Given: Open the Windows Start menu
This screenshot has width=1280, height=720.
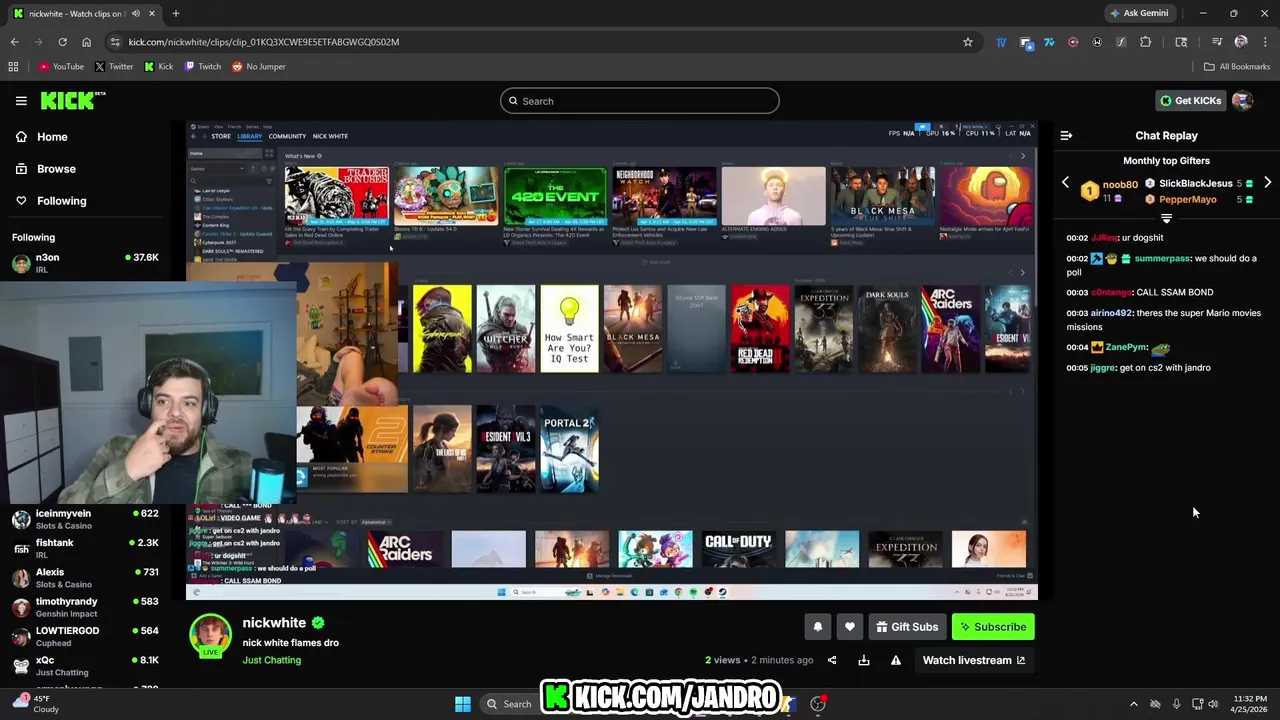Looking at the screenshot, I should (463, 704).
